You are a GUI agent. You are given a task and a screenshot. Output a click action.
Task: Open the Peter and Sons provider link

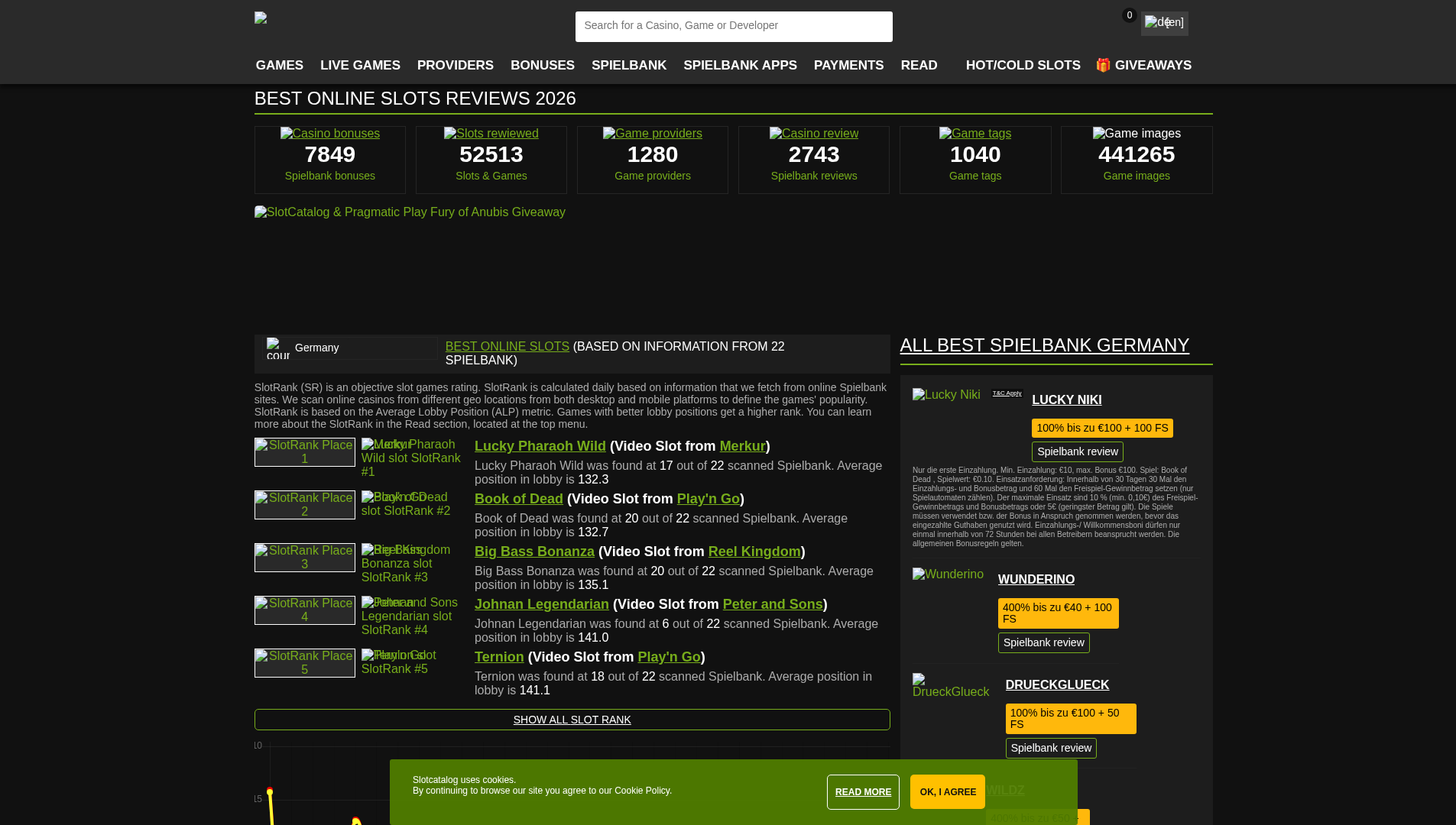[773, 604]
